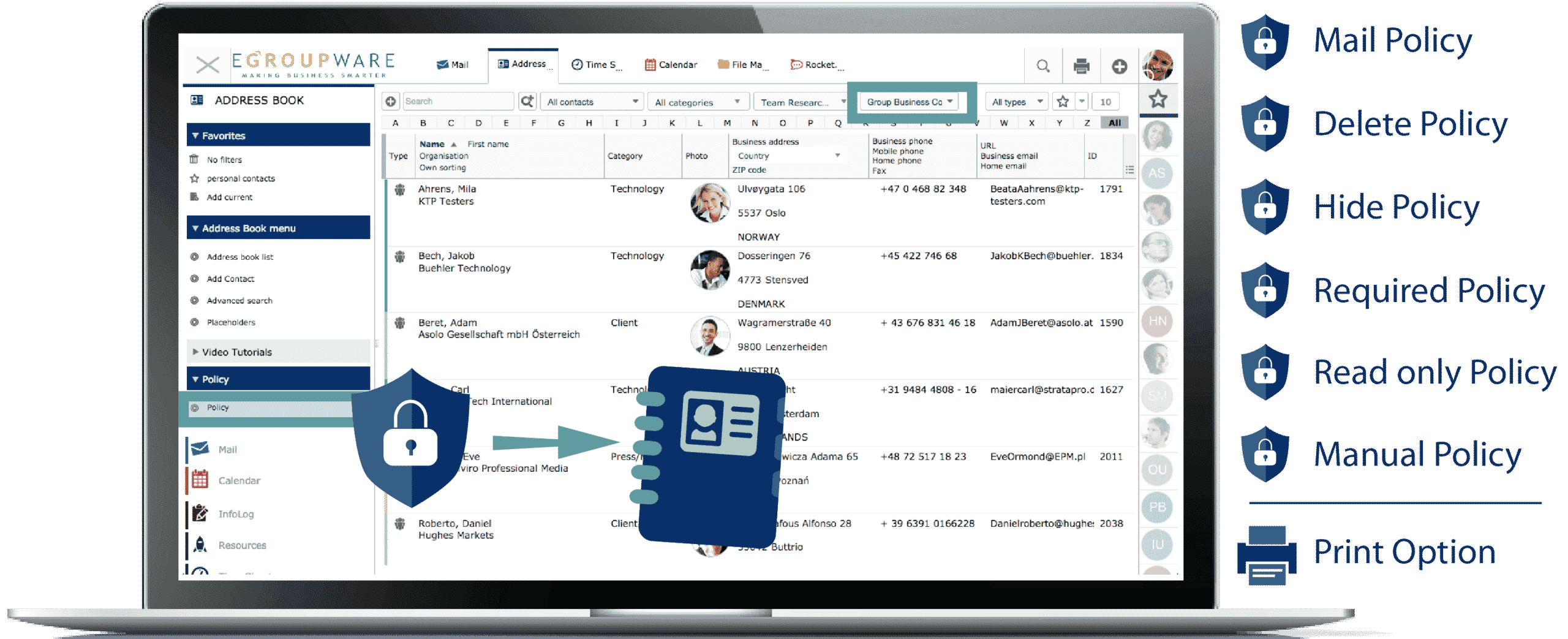Open Placeholders menu entry
Screen dimensions: 1568x639
tap(231, 322)
